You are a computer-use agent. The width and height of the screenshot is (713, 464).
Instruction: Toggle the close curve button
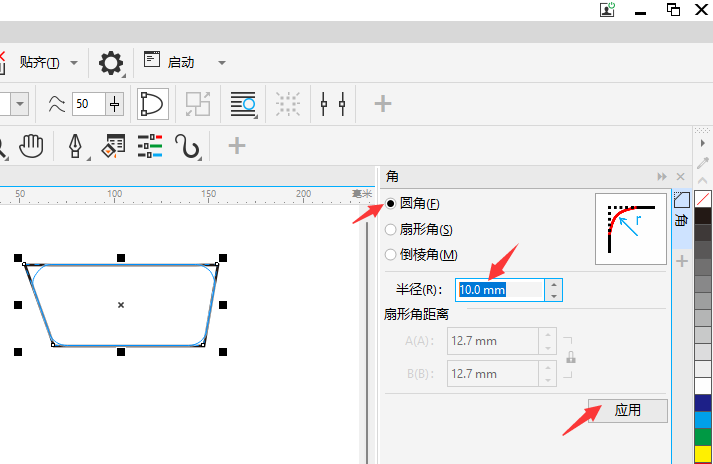(x=153, y=104)
